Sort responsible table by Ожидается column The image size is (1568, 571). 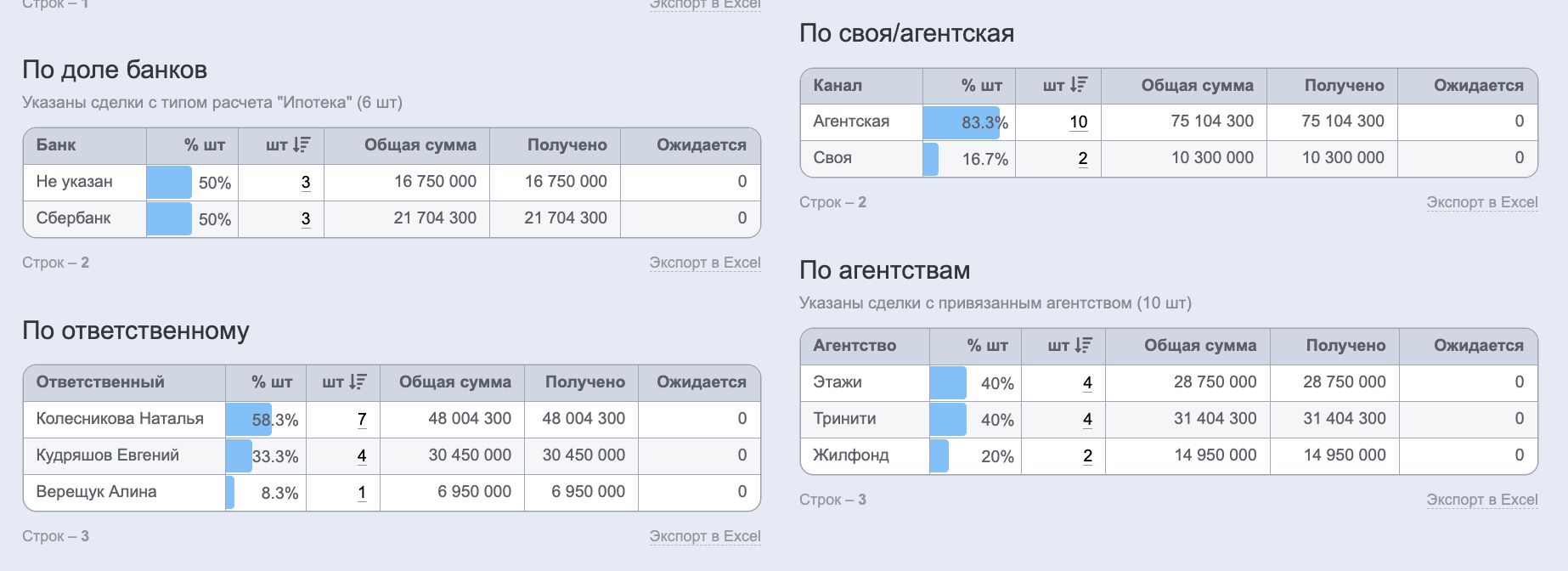point(701,382)
